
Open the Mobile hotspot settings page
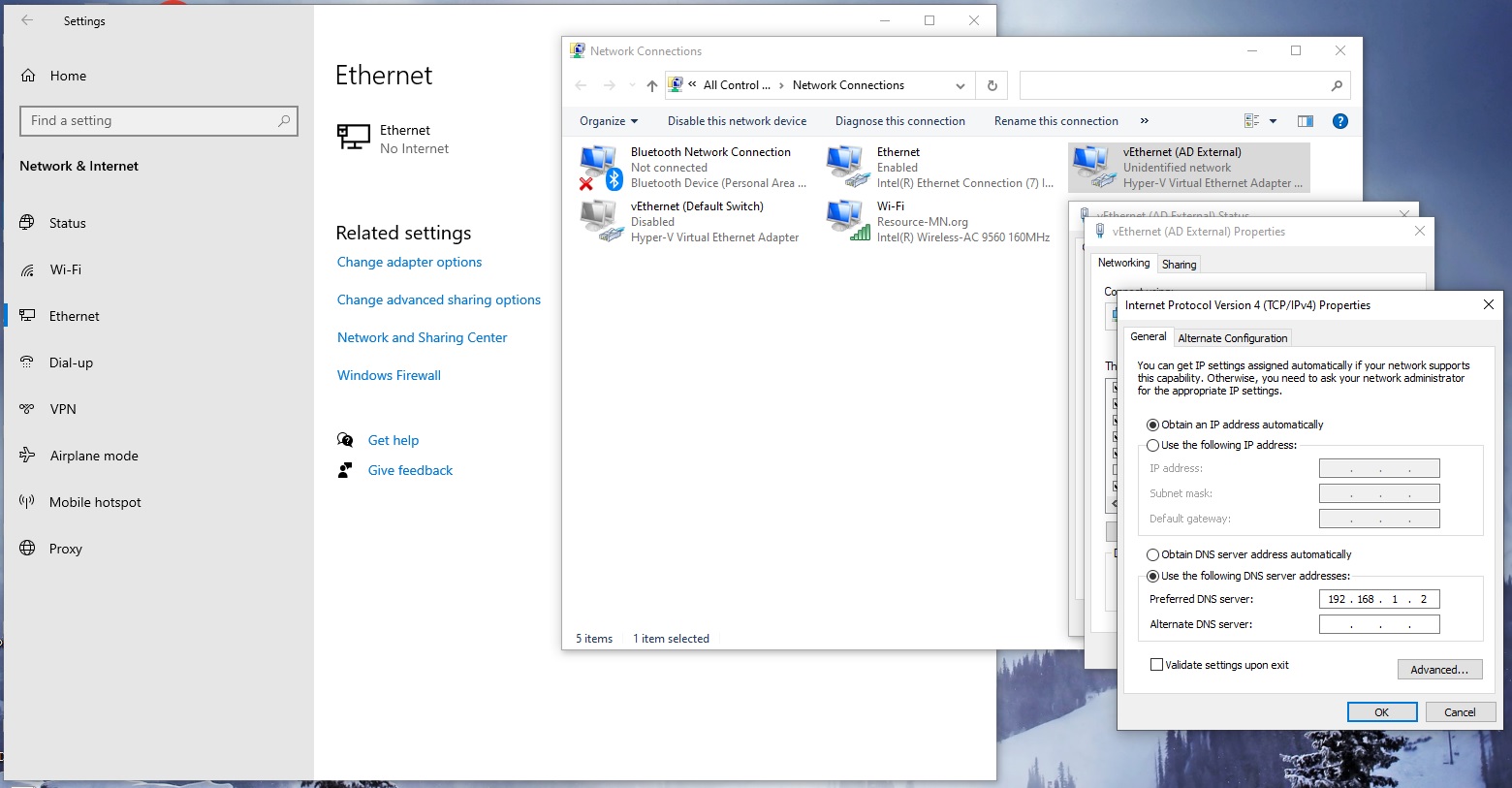click(x=93, y=502)
